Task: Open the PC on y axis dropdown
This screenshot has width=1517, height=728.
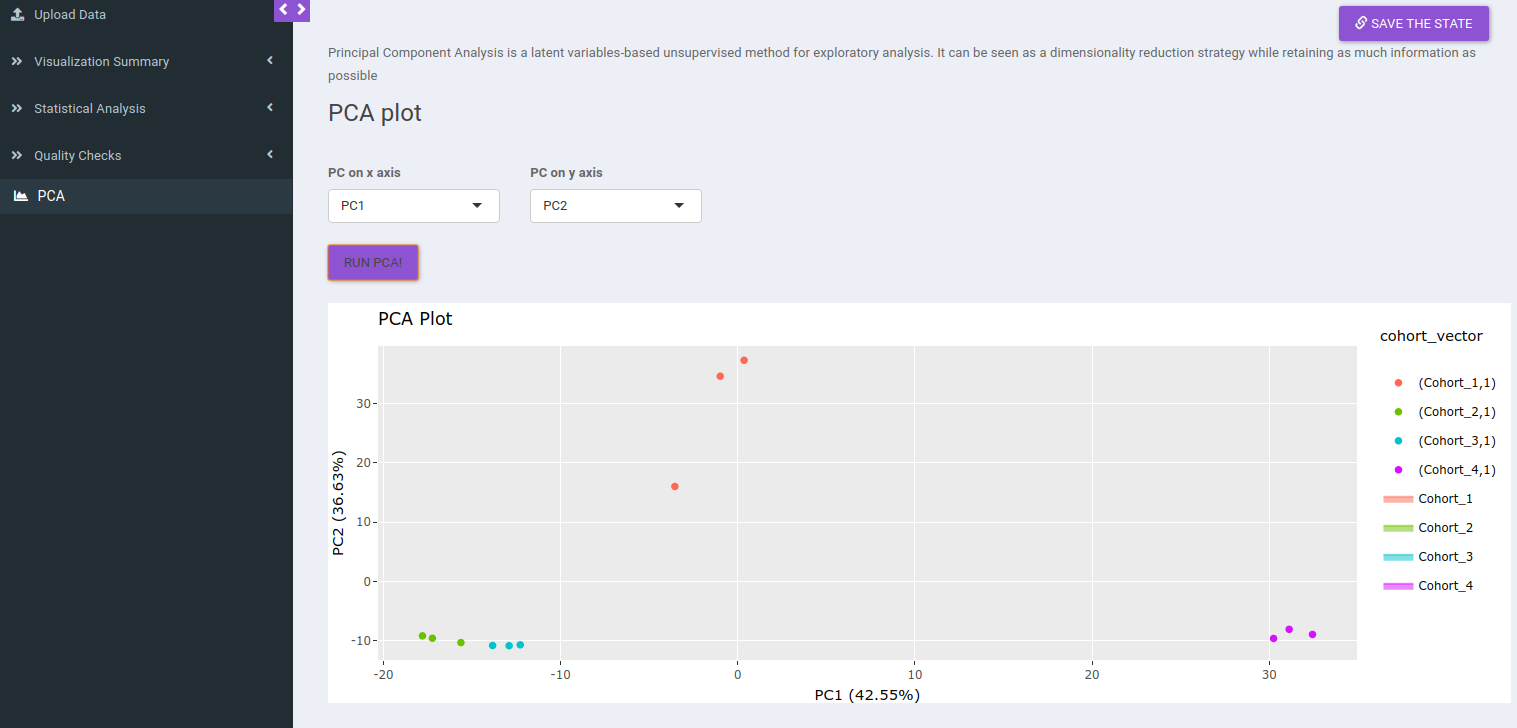Action: click(x=616, y=206)
